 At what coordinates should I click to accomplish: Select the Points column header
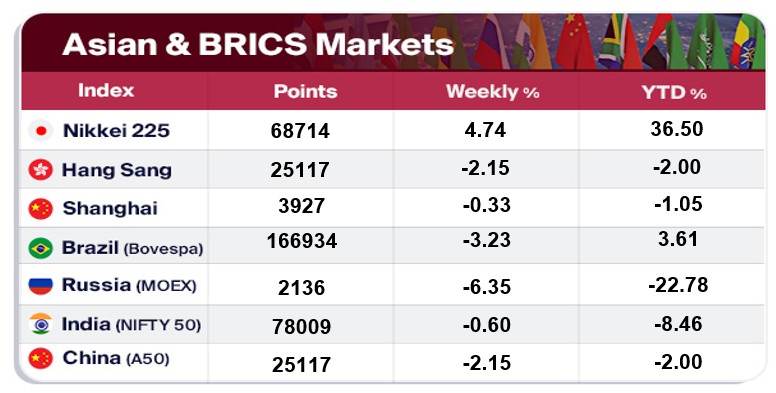click(x=305, y=92)
